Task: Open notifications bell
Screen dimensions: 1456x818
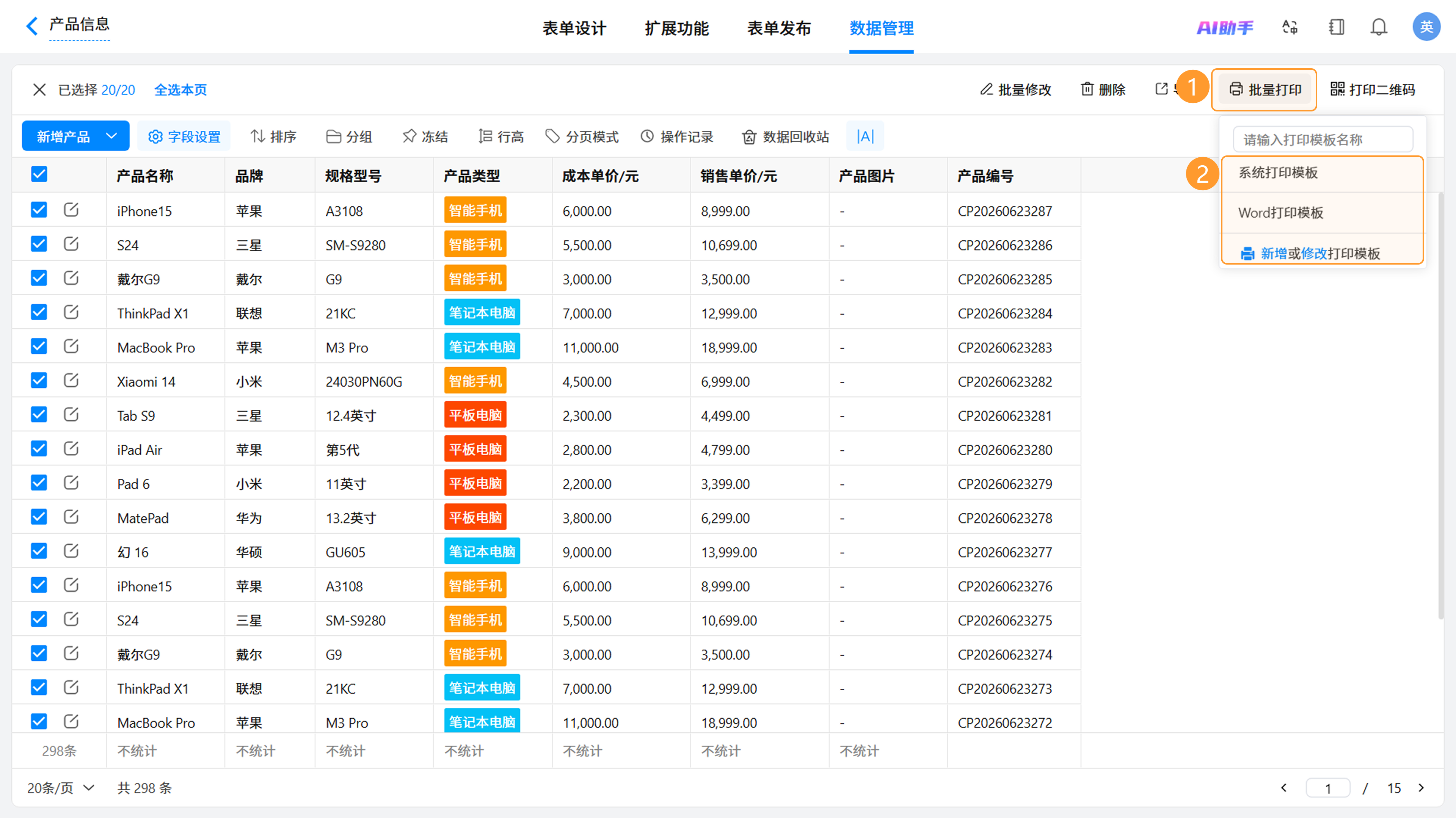Action: pos(1379,27)
